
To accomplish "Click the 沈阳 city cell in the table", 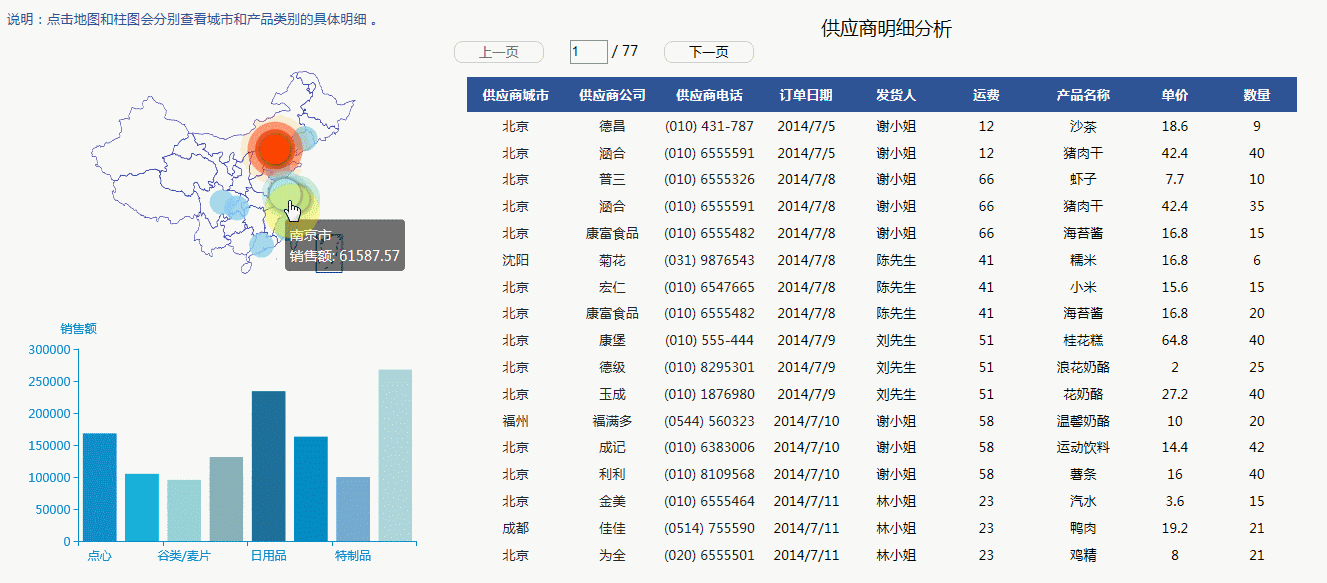I will 515,260.
